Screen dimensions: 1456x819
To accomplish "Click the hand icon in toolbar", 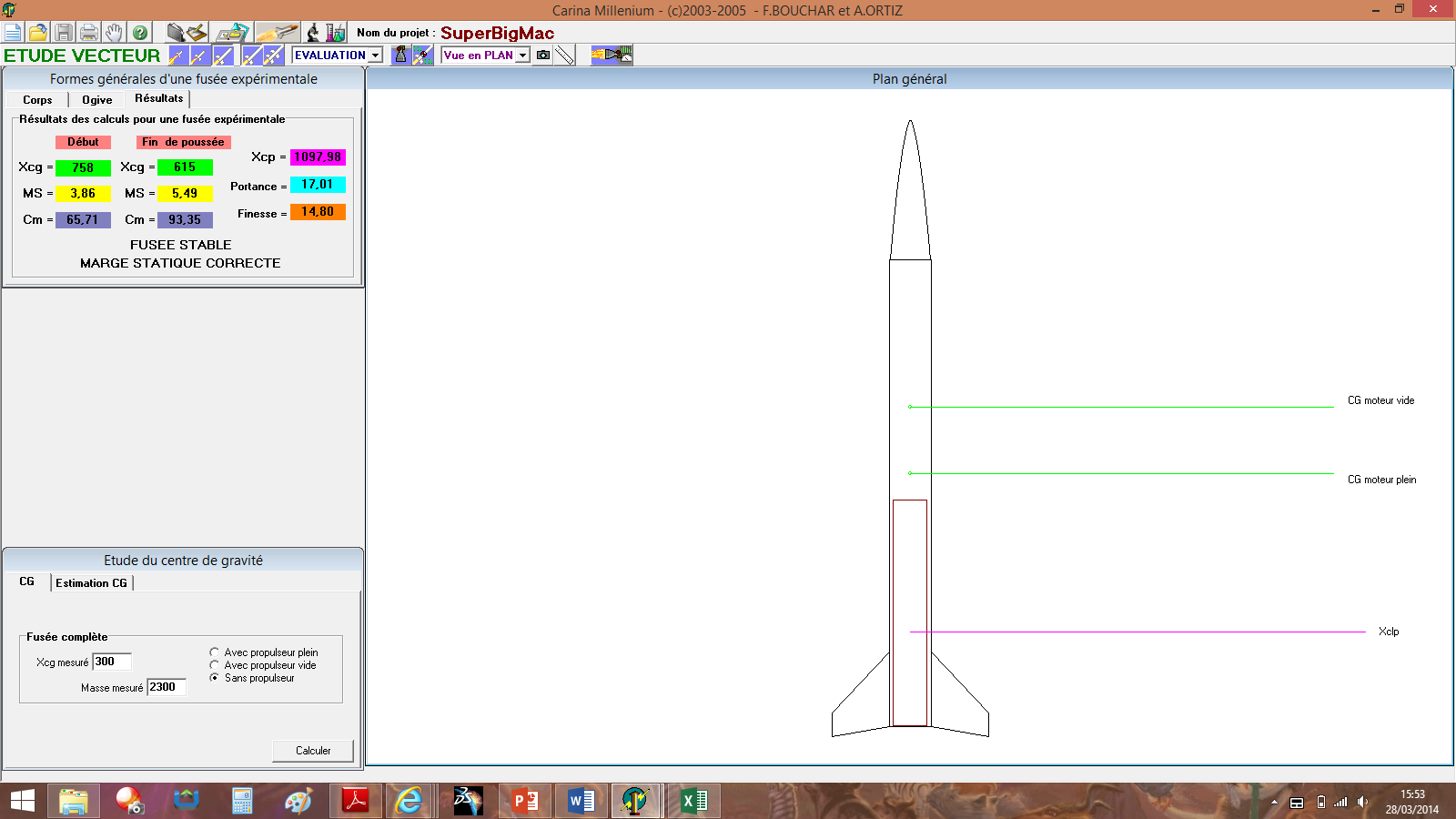I will [114, 33].
